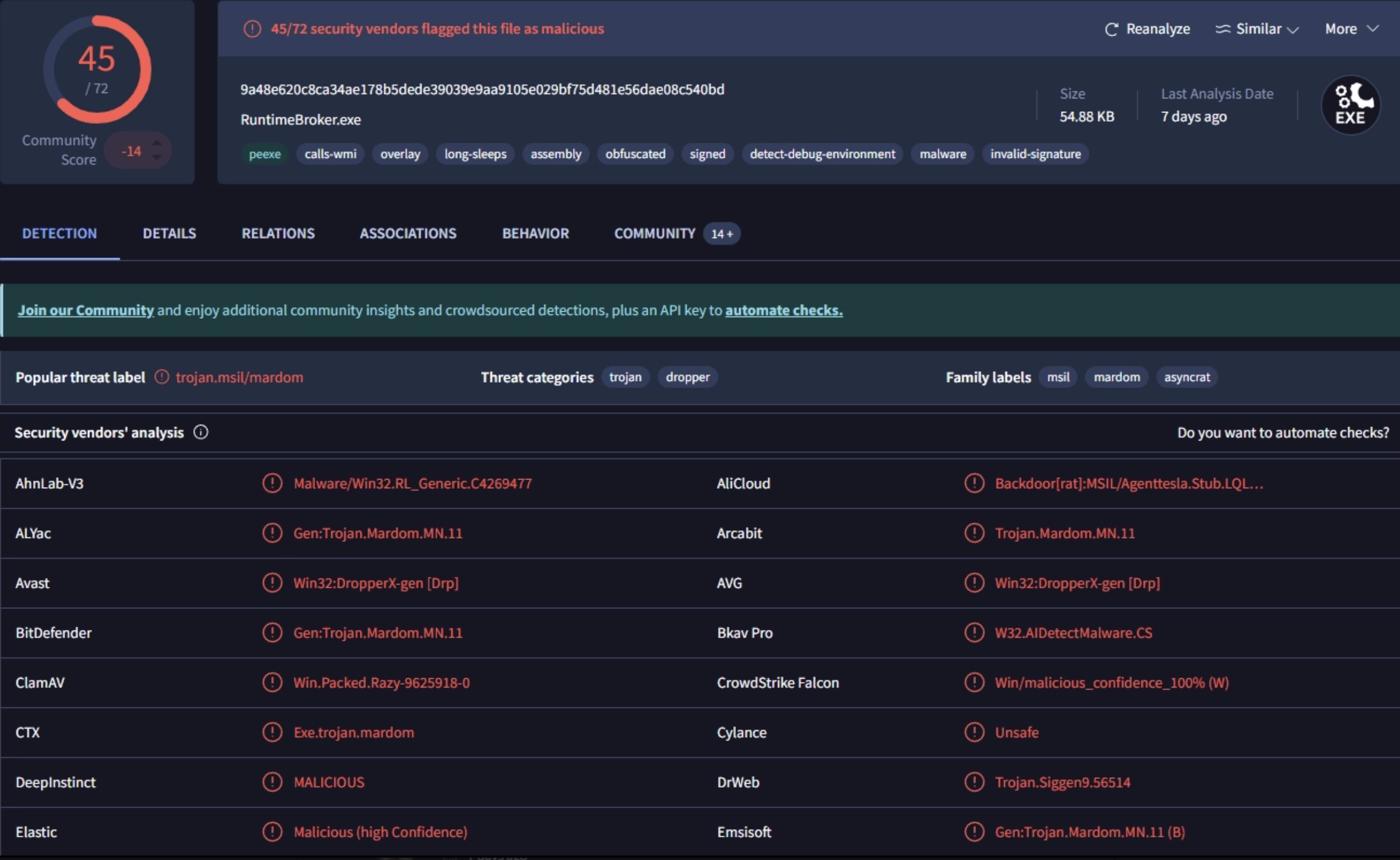The image size is (1400, 860).
Task: Click the msil family label
Action: [1058, 377]
